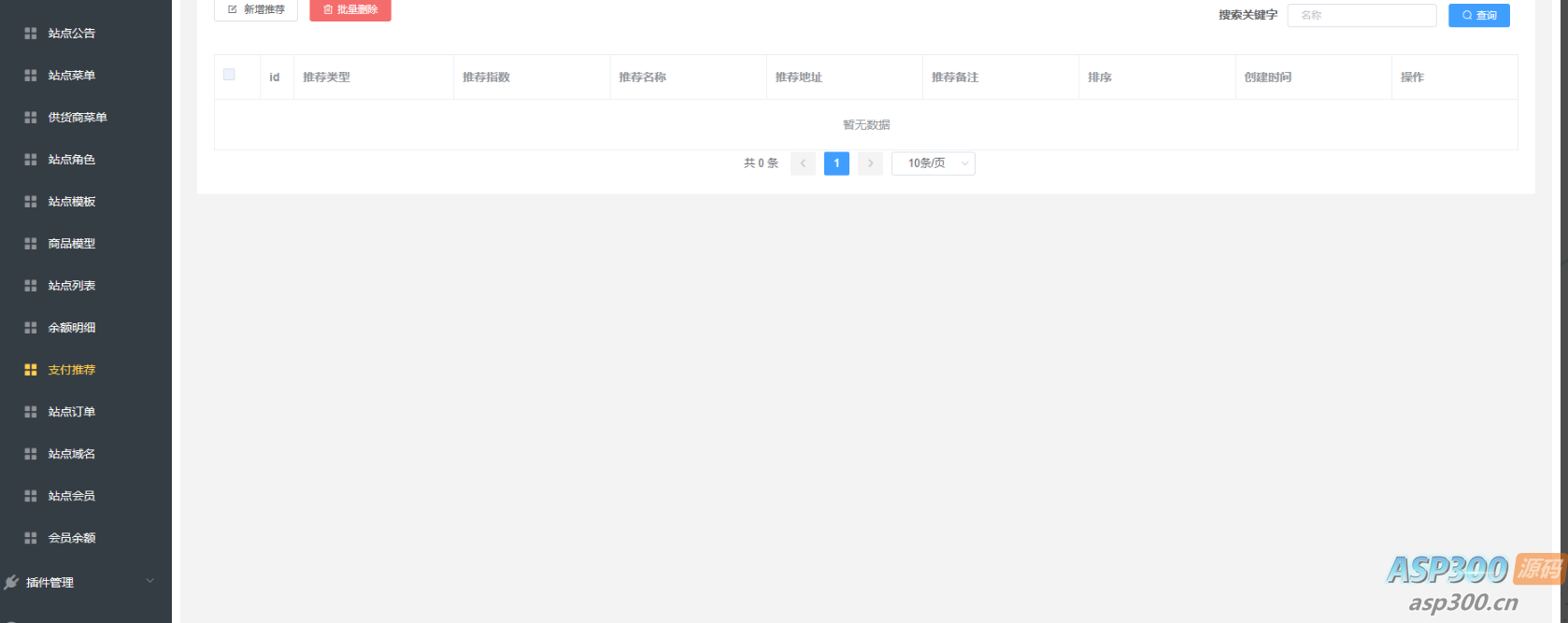Screen dimensions: 1568x623
Task: Click the grid icon beside 站点会员
Action: click(31, 496)
